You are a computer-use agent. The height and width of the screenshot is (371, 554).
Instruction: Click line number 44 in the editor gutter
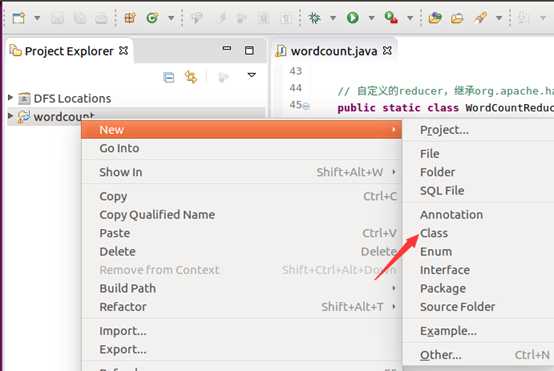(x=295, y=88)
